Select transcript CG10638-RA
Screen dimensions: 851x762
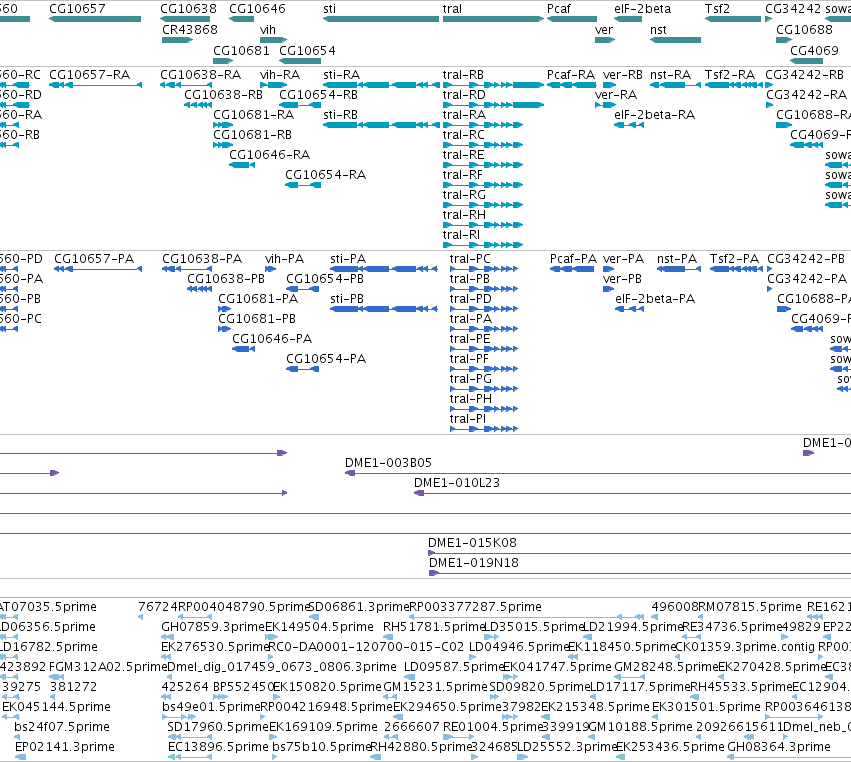pos(185,85)
